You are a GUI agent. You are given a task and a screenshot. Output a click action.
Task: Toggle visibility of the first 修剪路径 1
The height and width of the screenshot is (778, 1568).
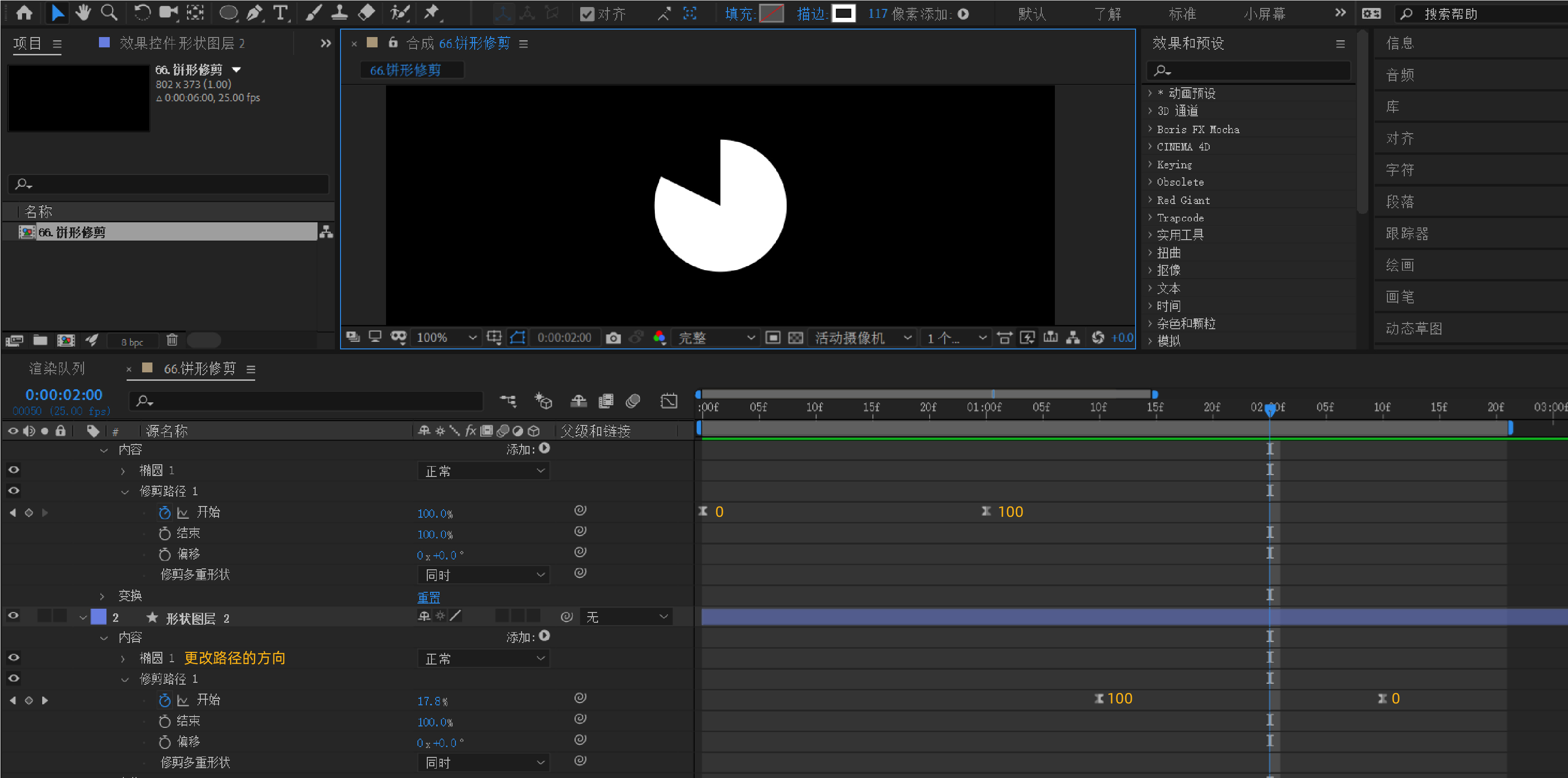14,491
